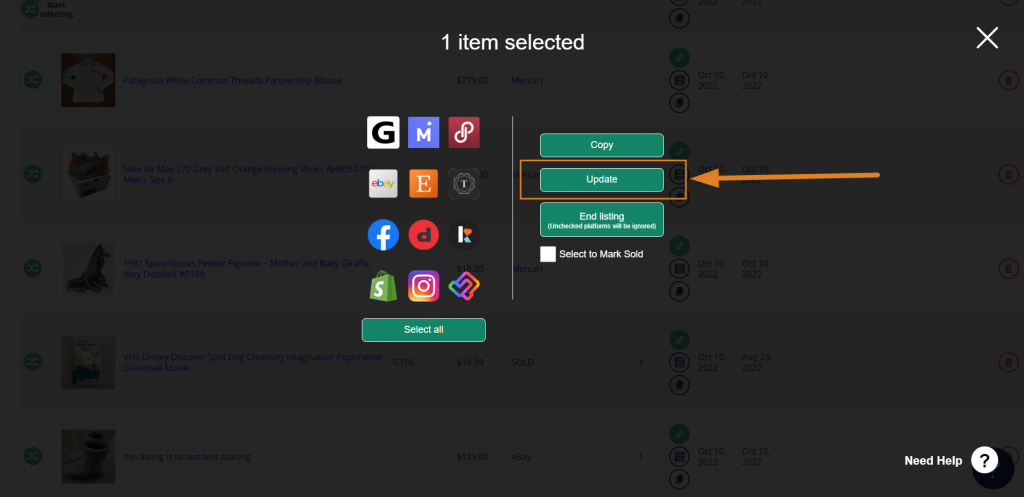Click green edit pencil for VHS Disney row
Image resolution: width=1024 pixels, height=497 pixels.
[679, 340]
